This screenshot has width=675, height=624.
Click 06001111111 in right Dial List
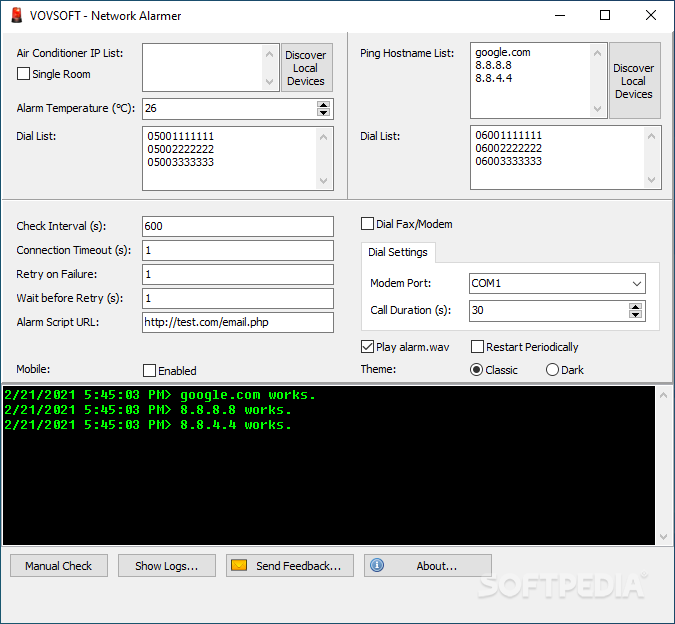(508, 136)
